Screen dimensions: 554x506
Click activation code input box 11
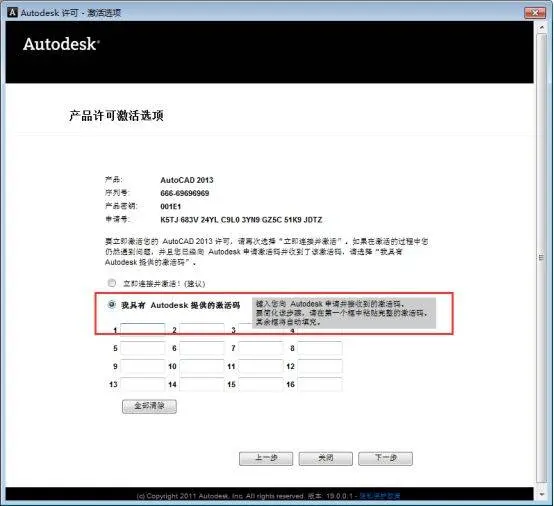[261, 366]
